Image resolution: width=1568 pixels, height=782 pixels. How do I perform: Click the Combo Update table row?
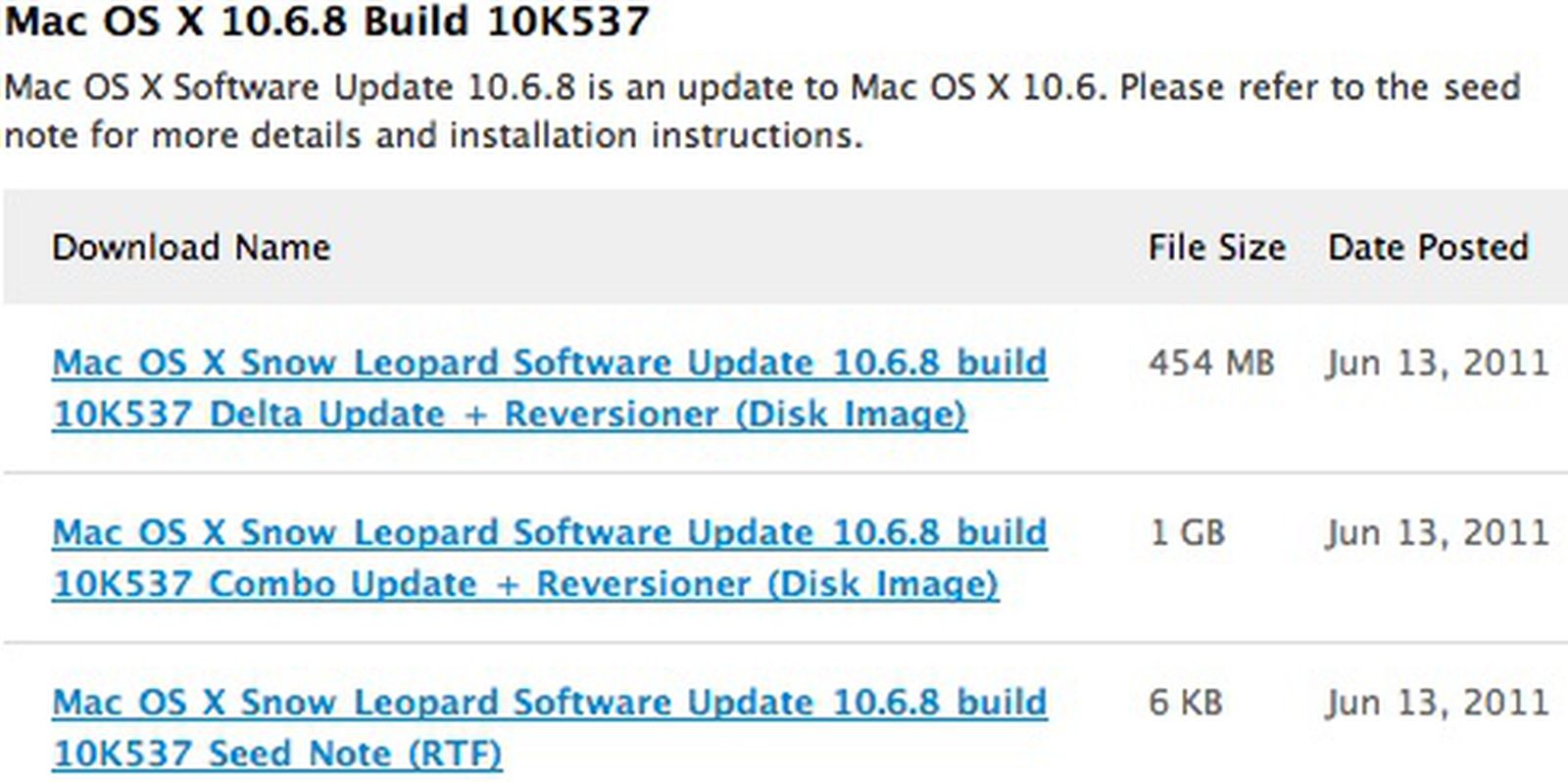click(784, 559)
